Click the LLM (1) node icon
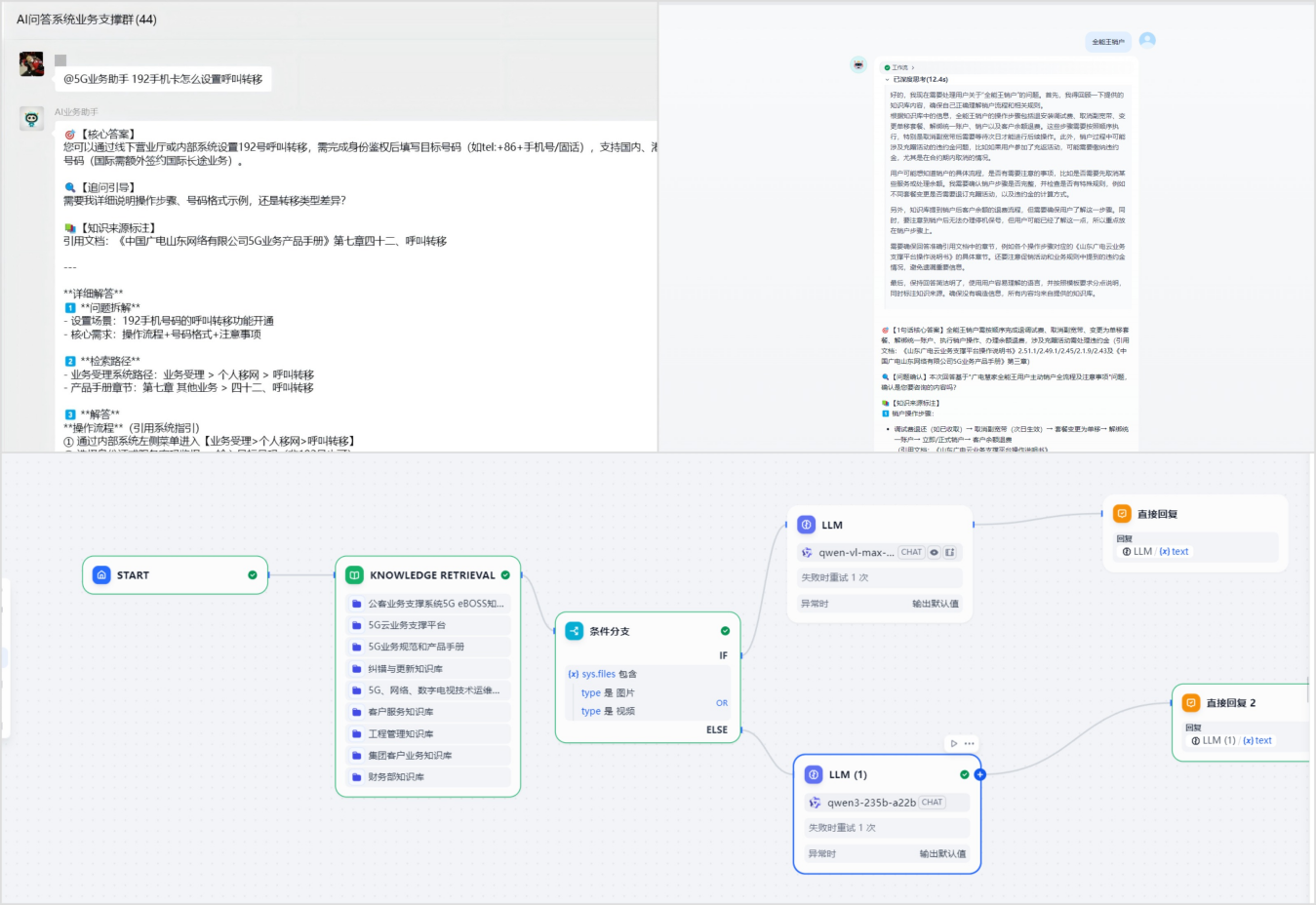 tap(813, 774)
